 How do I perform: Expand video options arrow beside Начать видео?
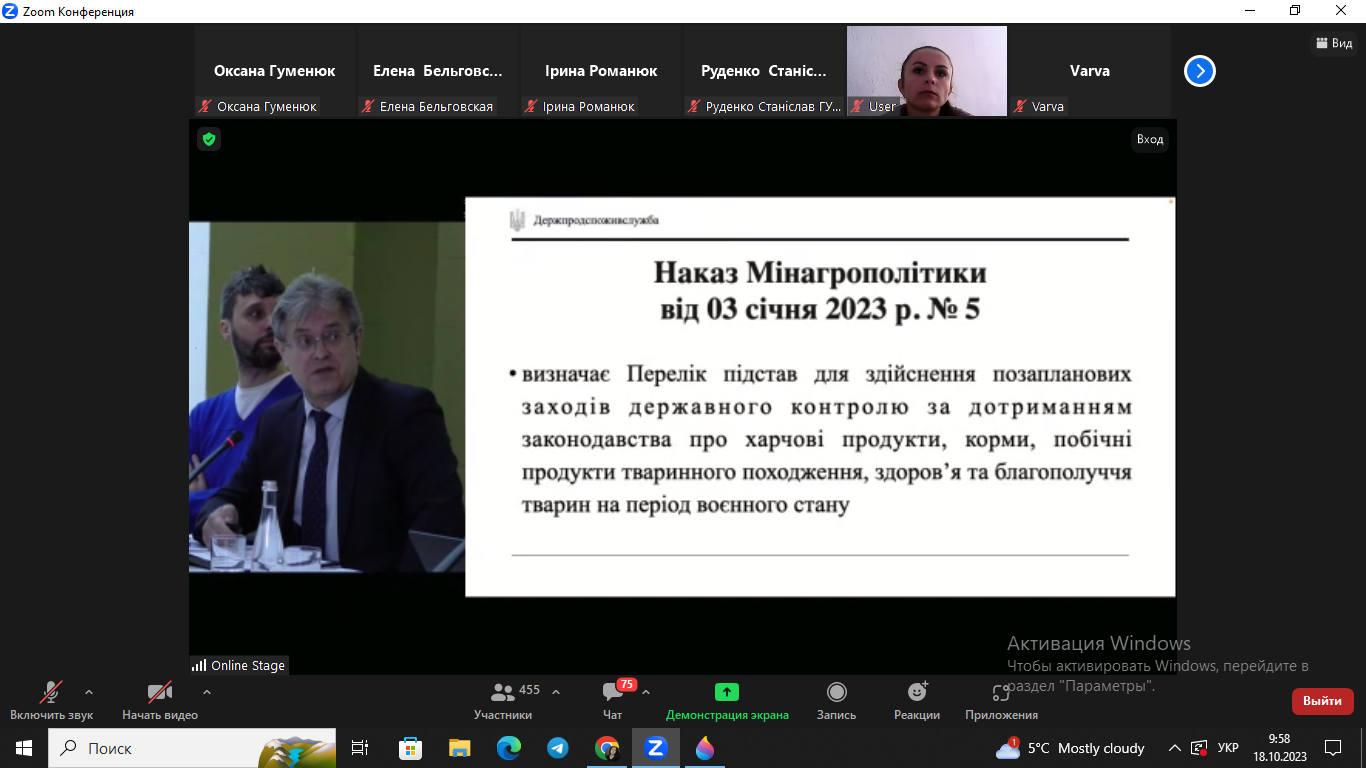point(207,691)
